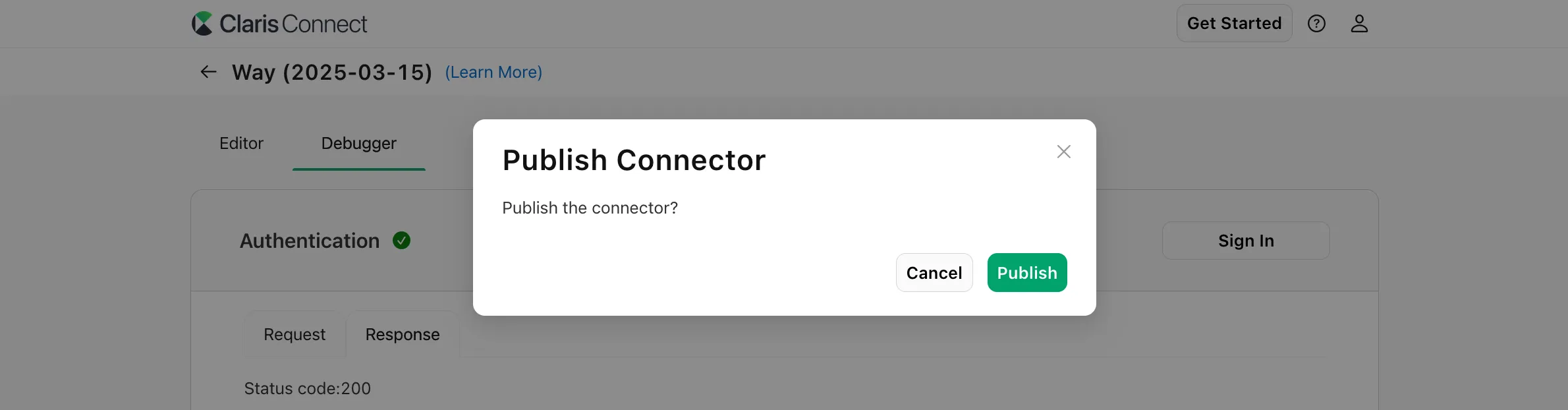Click the Sign In button
1568x410 pixels.
1245,240
